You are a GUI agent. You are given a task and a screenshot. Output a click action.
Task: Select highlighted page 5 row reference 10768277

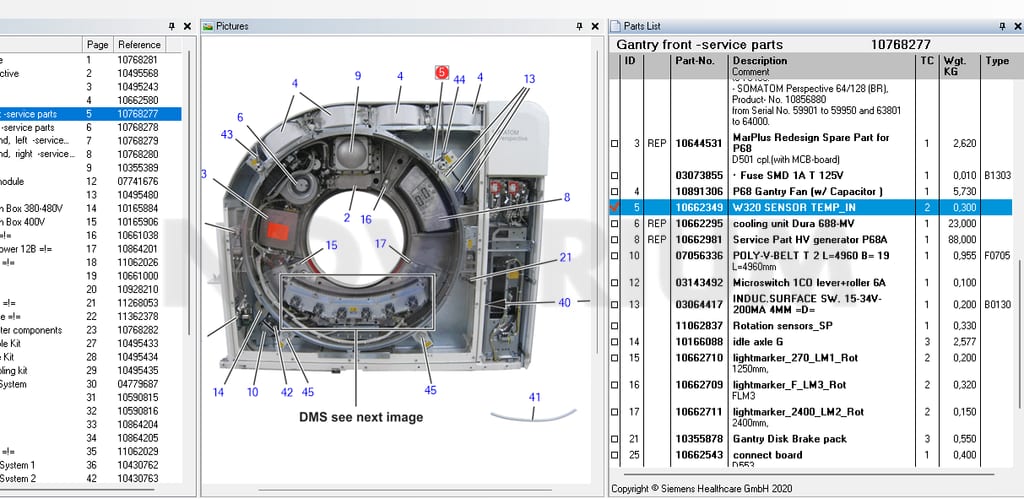click(x=91, y=114)
